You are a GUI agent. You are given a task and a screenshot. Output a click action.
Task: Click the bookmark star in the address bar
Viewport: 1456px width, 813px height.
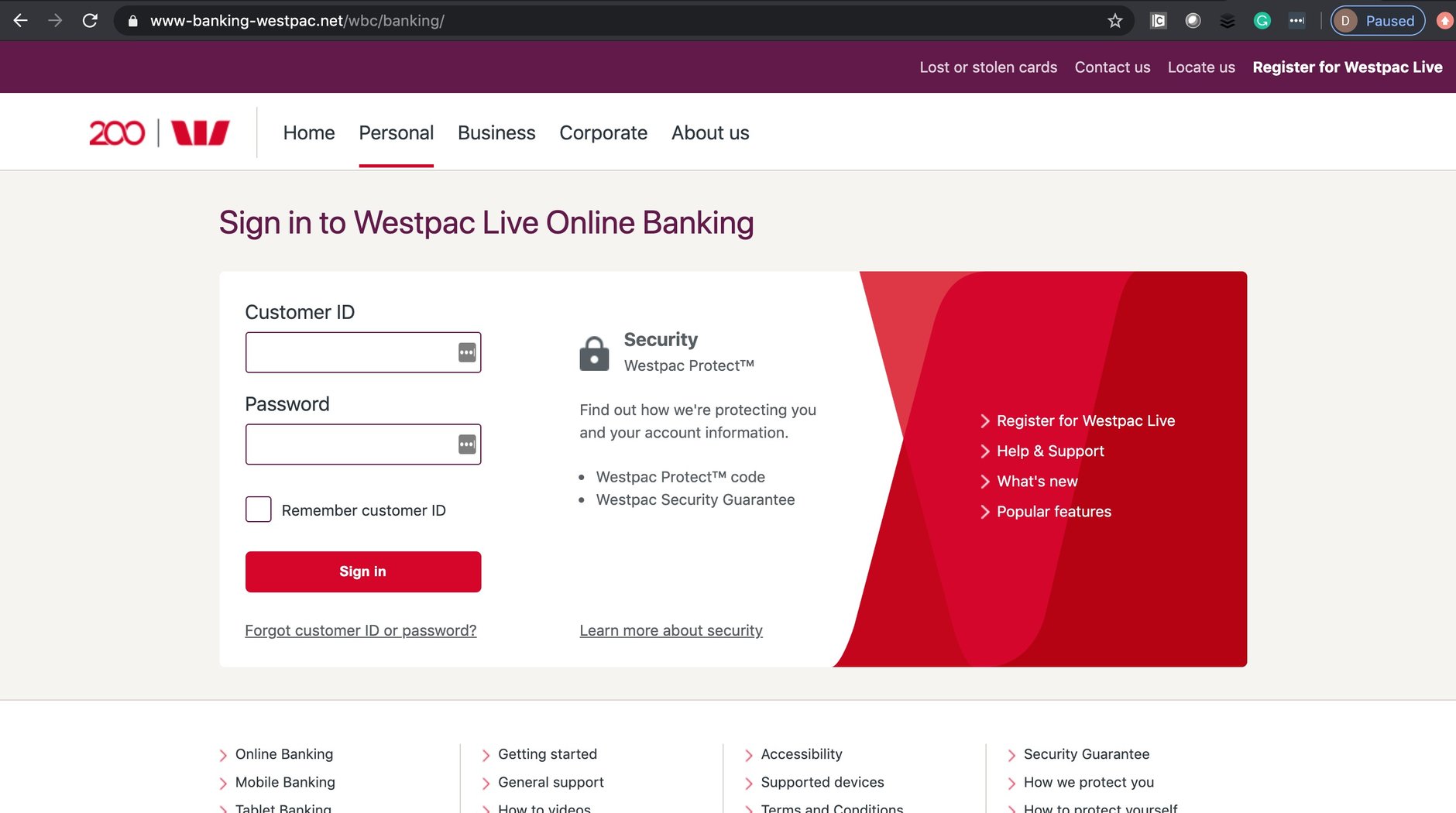(x=1114, y=21)
